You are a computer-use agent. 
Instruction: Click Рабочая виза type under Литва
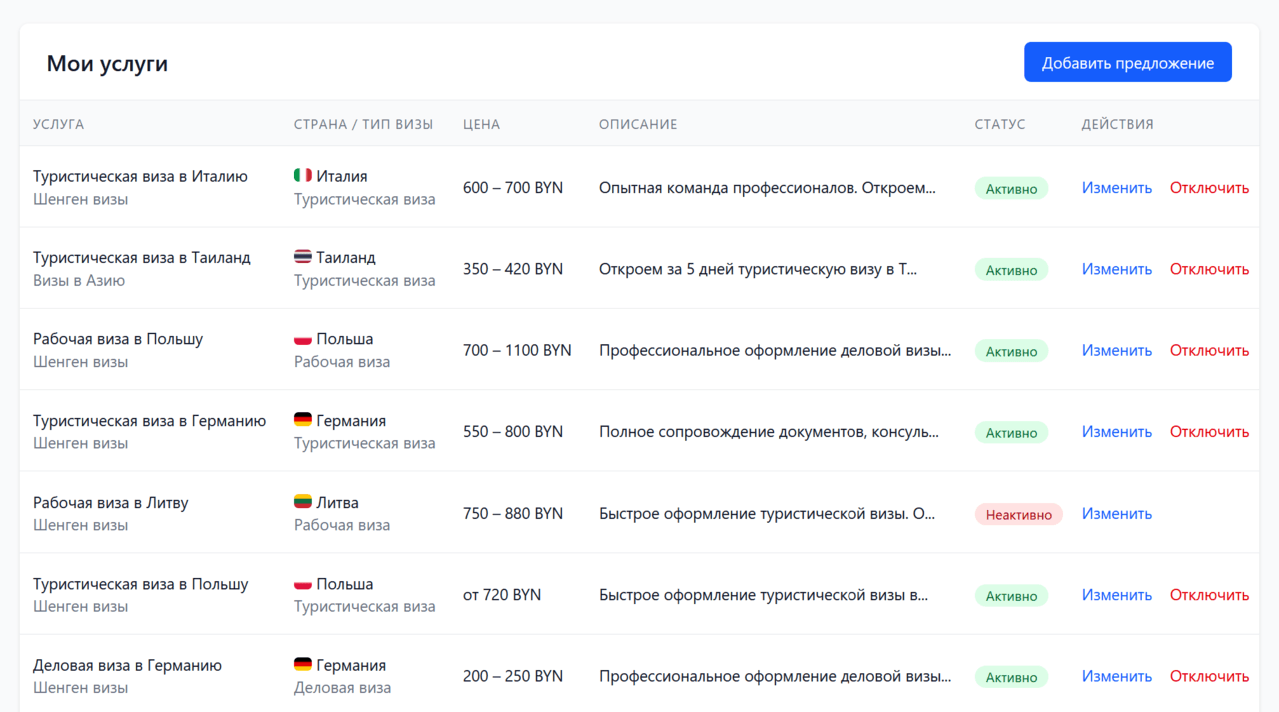coord(342,525)
